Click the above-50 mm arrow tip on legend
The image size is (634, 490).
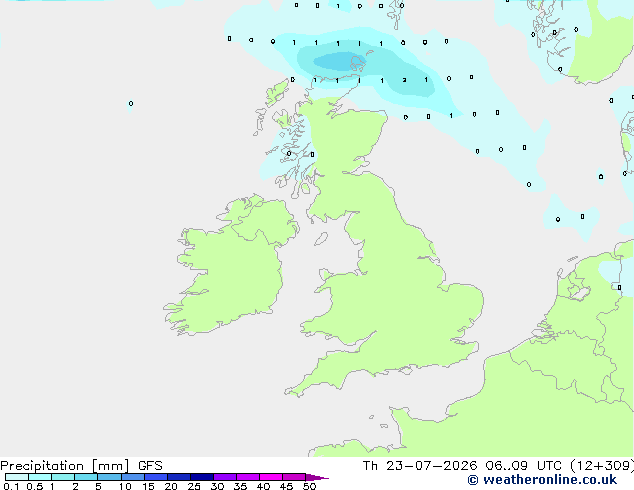(x=317, y=477)
